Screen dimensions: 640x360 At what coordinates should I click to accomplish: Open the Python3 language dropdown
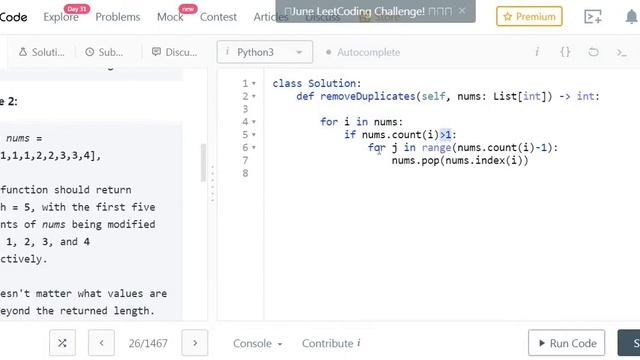[x=264, y=52]
